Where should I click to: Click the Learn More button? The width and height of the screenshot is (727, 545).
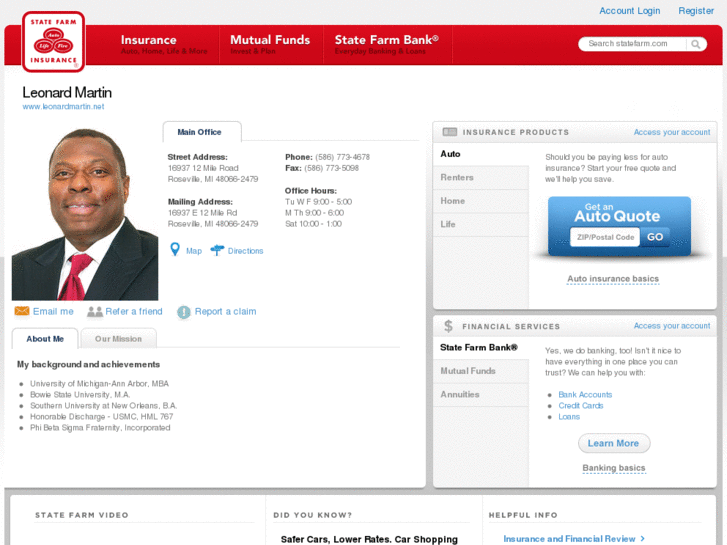point(614,443)
